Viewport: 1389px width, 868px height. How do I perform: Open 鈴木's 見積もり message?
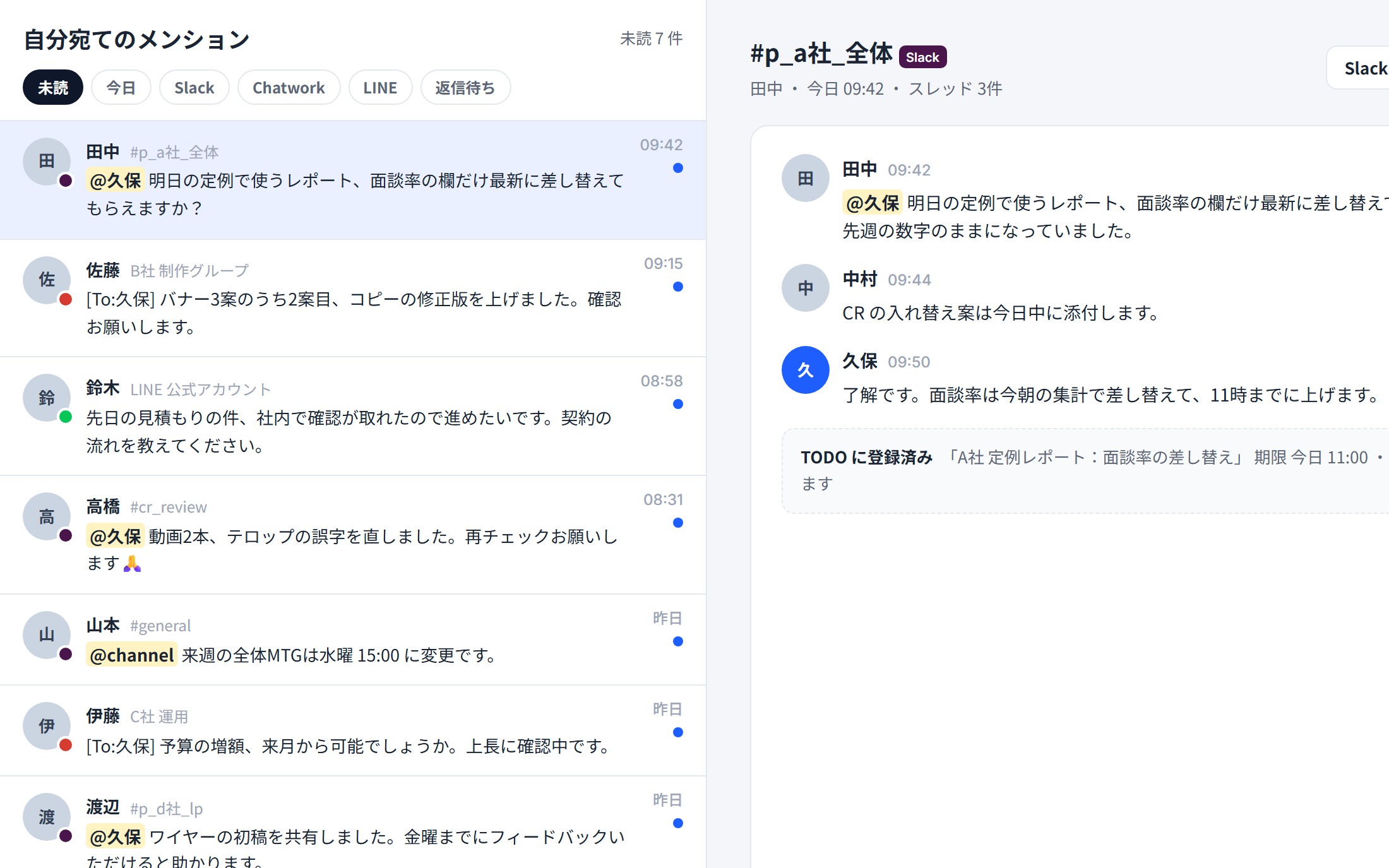click(x=353, y=417)
